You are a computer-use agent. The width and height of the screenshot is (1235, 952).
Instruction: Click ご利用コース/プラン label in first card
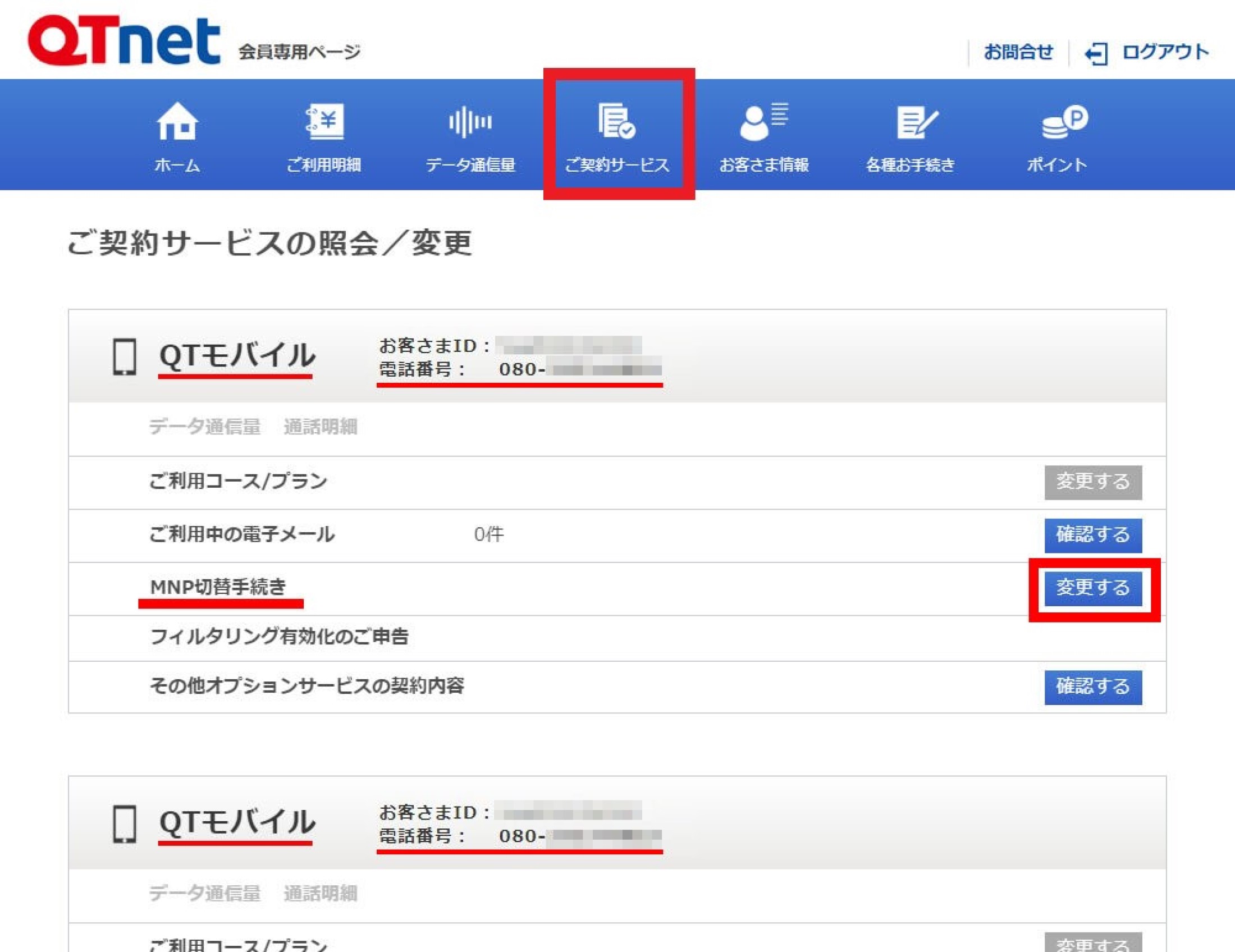[x=238, y=482]
